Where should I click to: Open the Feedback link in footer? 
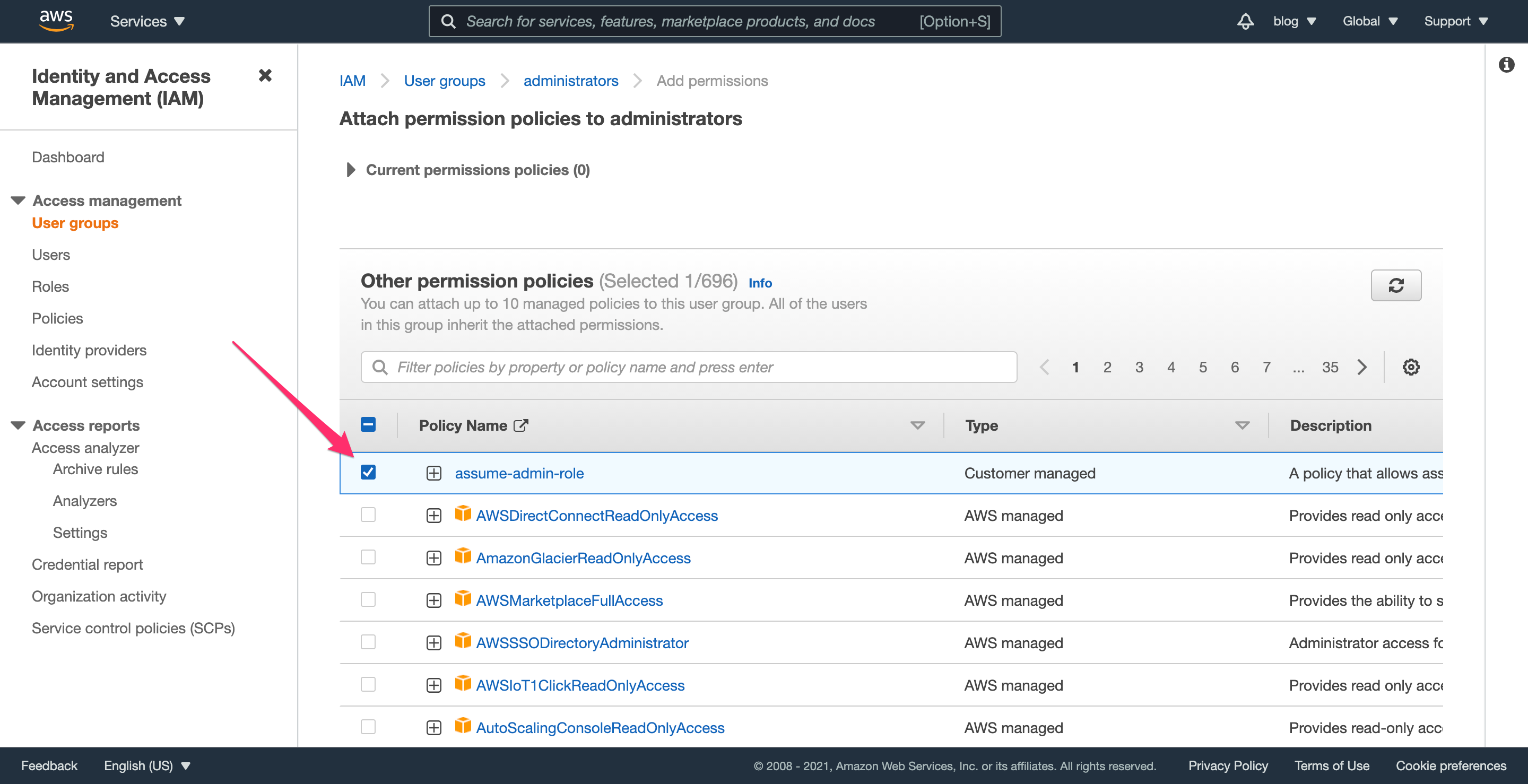[x=49, y=765]
